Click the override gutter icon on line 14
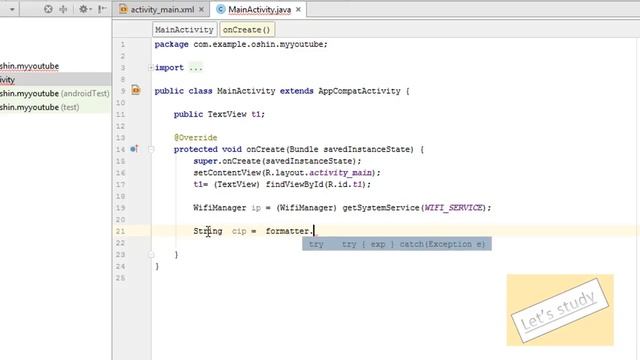 click(x=134, y=149)
